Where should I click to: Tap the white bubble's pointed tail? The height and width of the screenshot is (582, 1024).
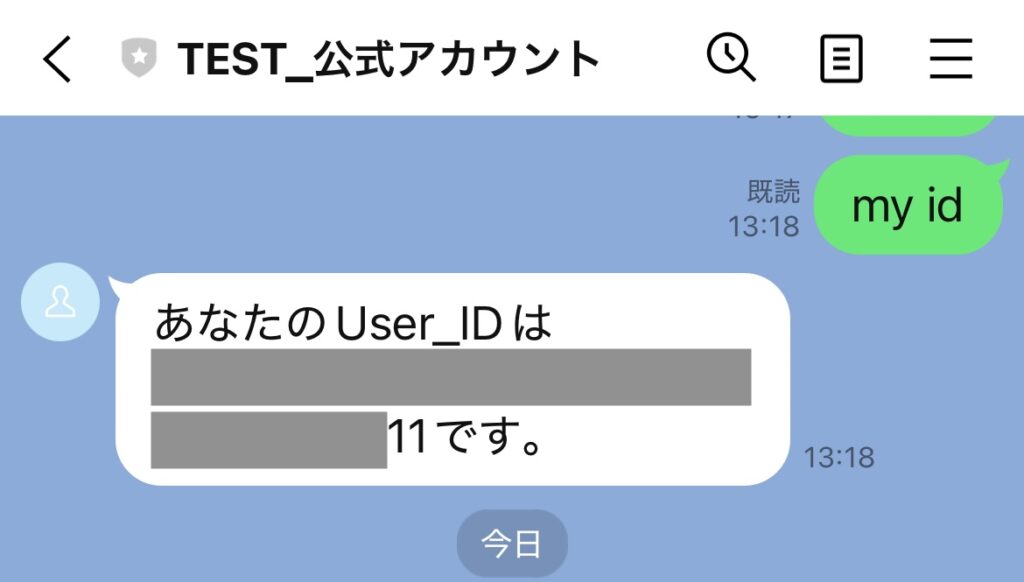pyautogui.click(x=118, y=287)
